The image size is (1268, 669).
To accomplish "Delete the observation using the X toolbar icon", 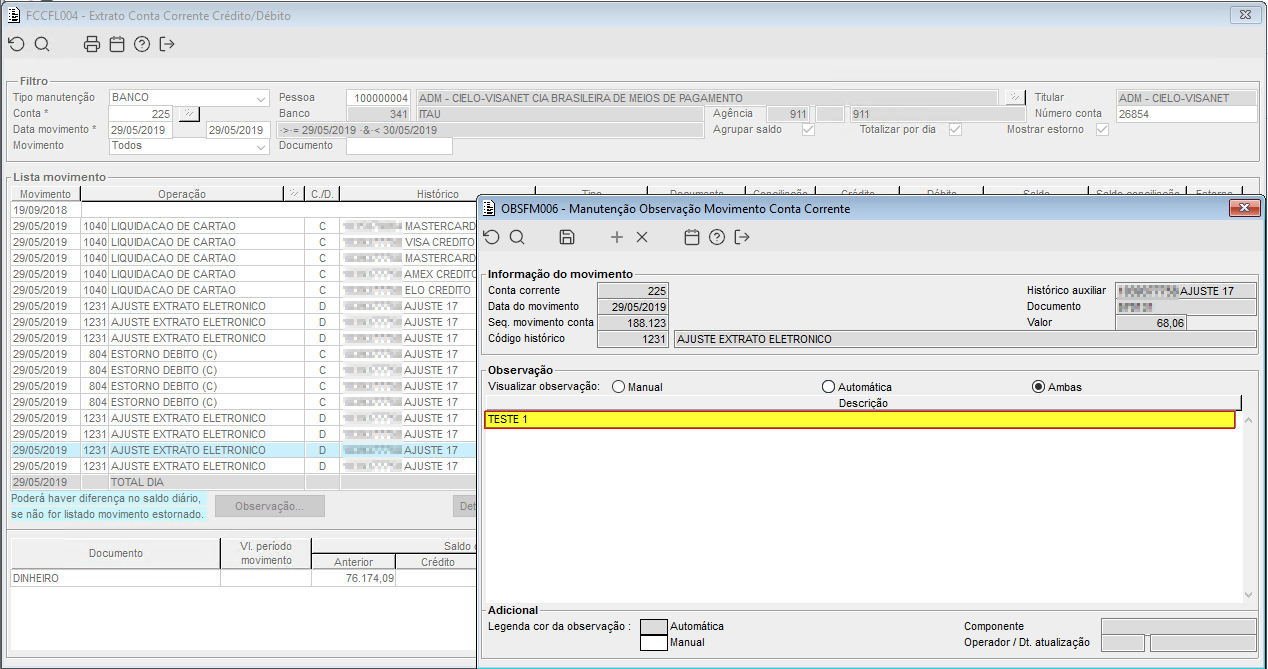I will pyautogui.click(x=642, y=237).
